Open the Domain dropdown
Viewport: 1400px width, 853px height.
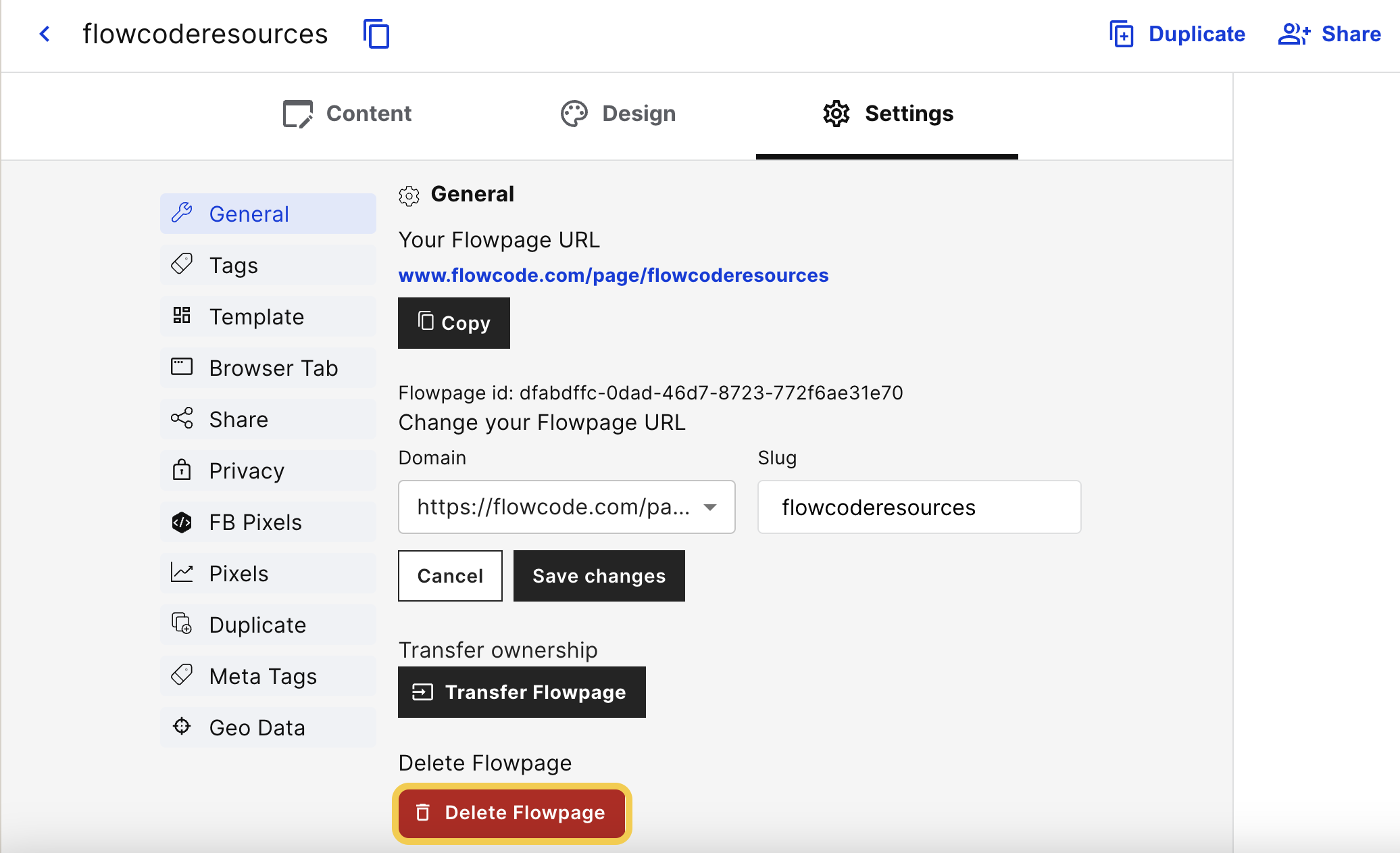(566, 507)
